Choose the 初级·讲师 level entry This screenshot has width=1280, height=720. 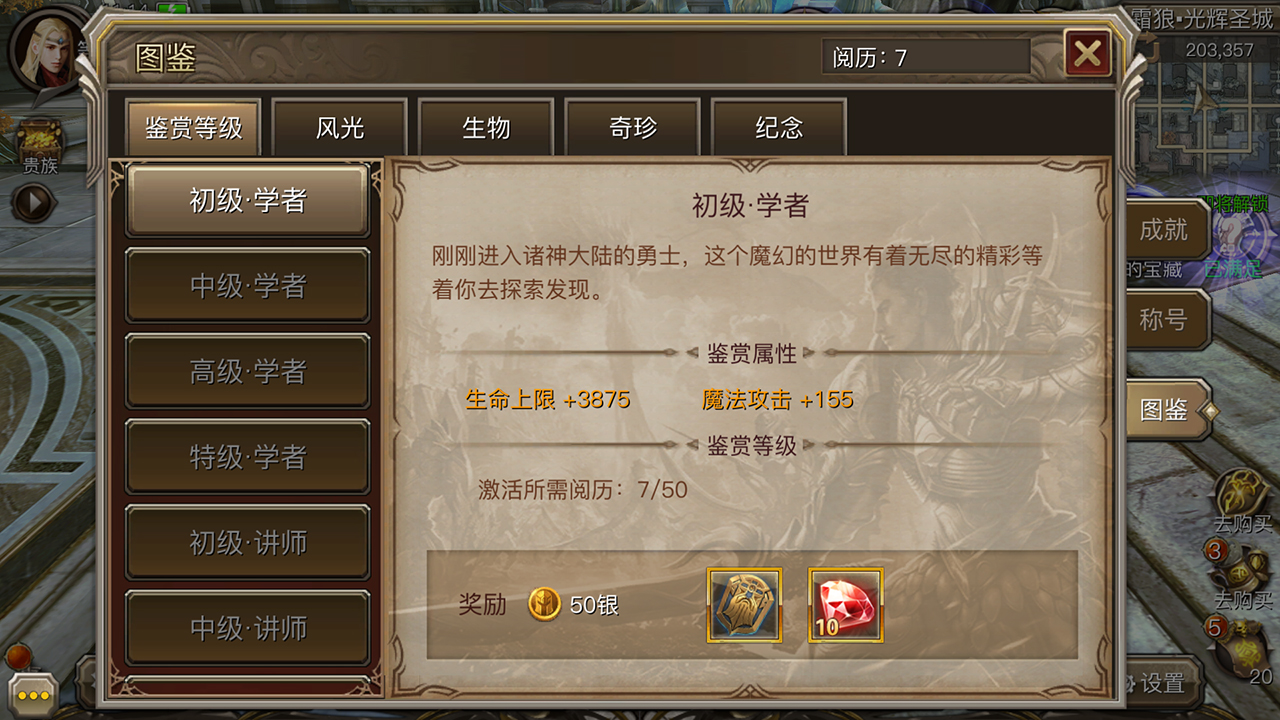(x=248, y=543)
